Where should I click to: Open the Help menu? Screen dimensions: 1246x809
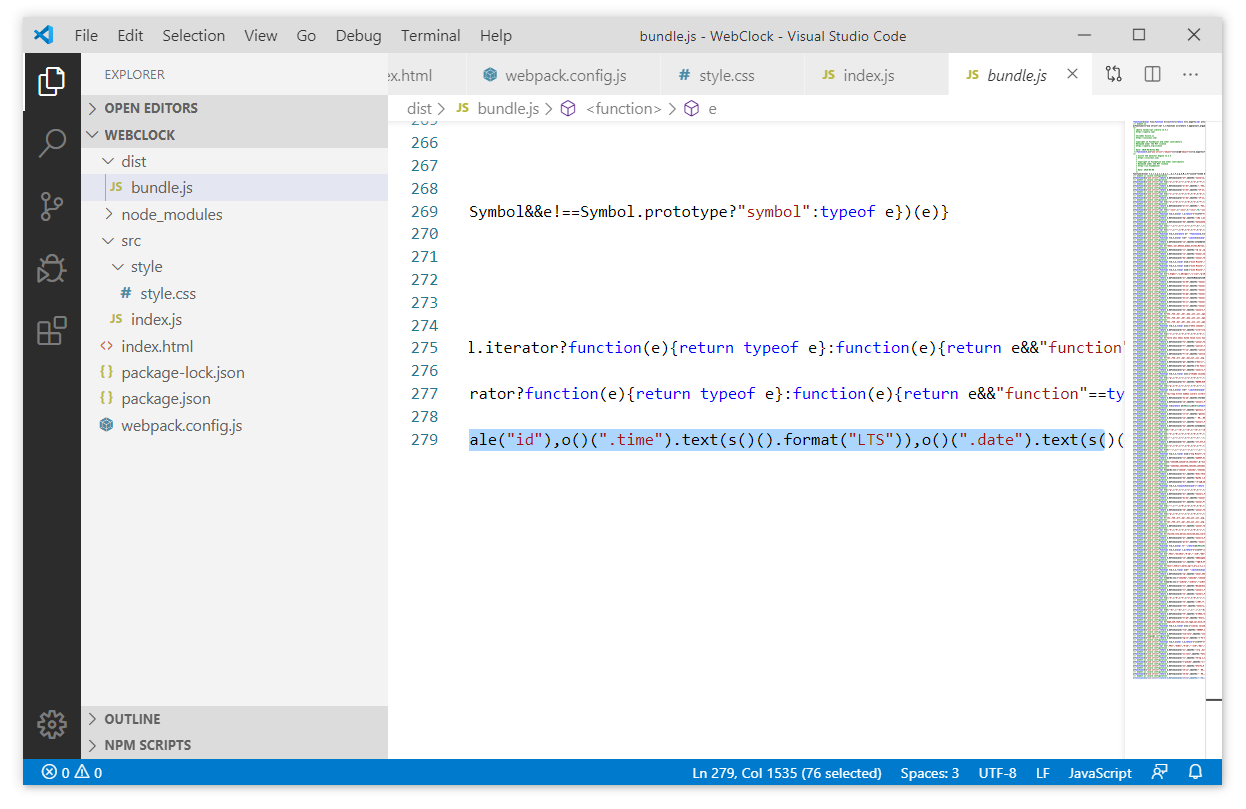click(496, 35)
